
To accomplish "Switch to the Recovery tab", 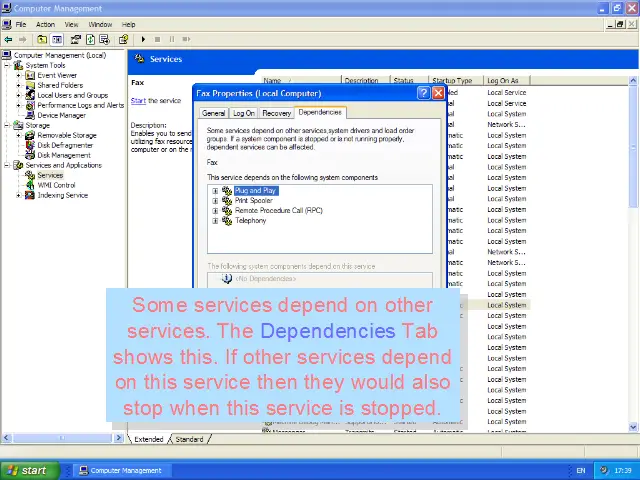I will point(277,113).
